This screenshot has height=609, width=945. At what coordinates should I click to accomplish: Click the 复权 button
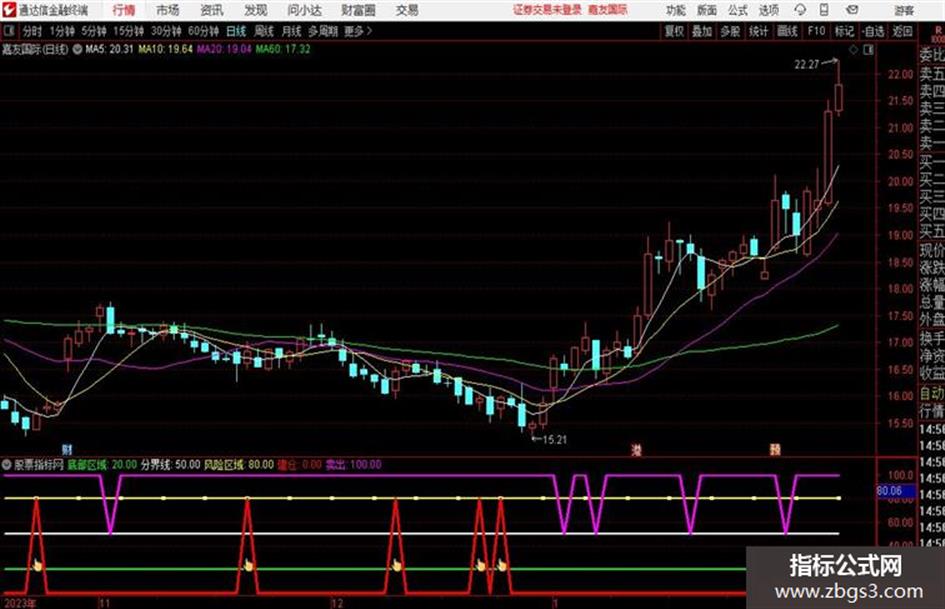(x=674, y=31)
